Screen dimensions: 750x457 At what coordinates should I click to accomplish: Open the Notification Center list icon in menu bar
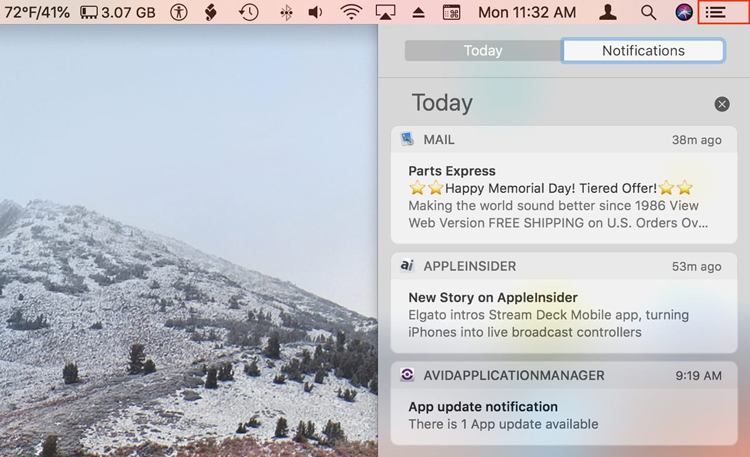tap(716, 12)
